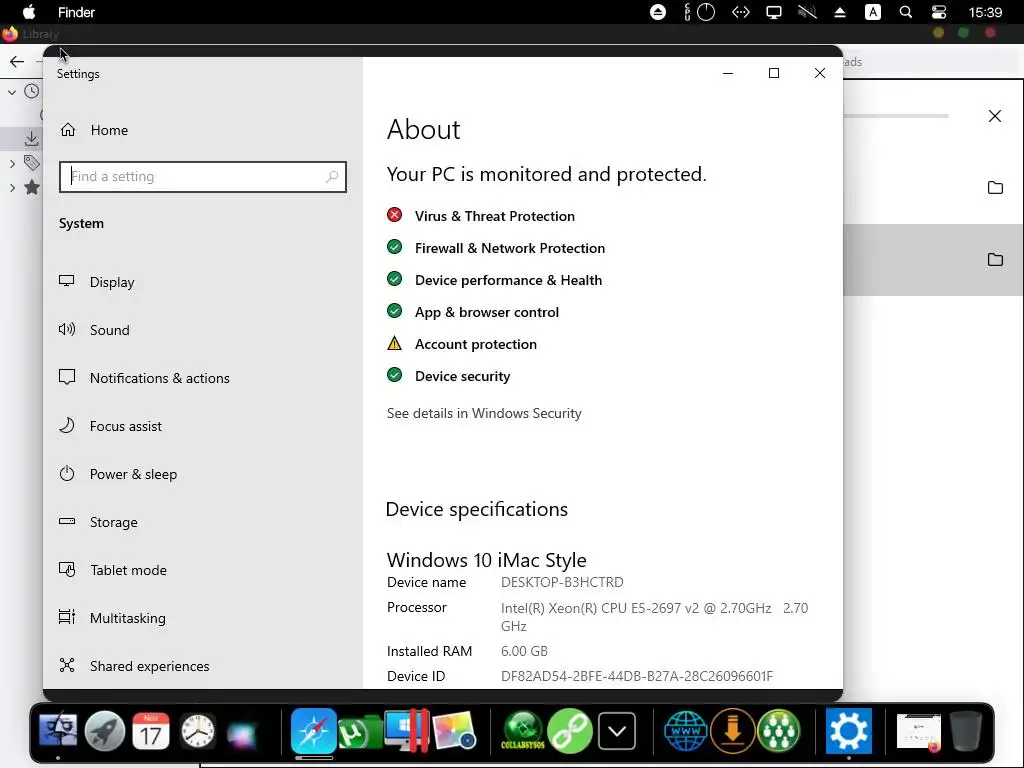Click the first folder icon in Library list
Viewport: 1024px width, 768px height.
coord(995,188)
